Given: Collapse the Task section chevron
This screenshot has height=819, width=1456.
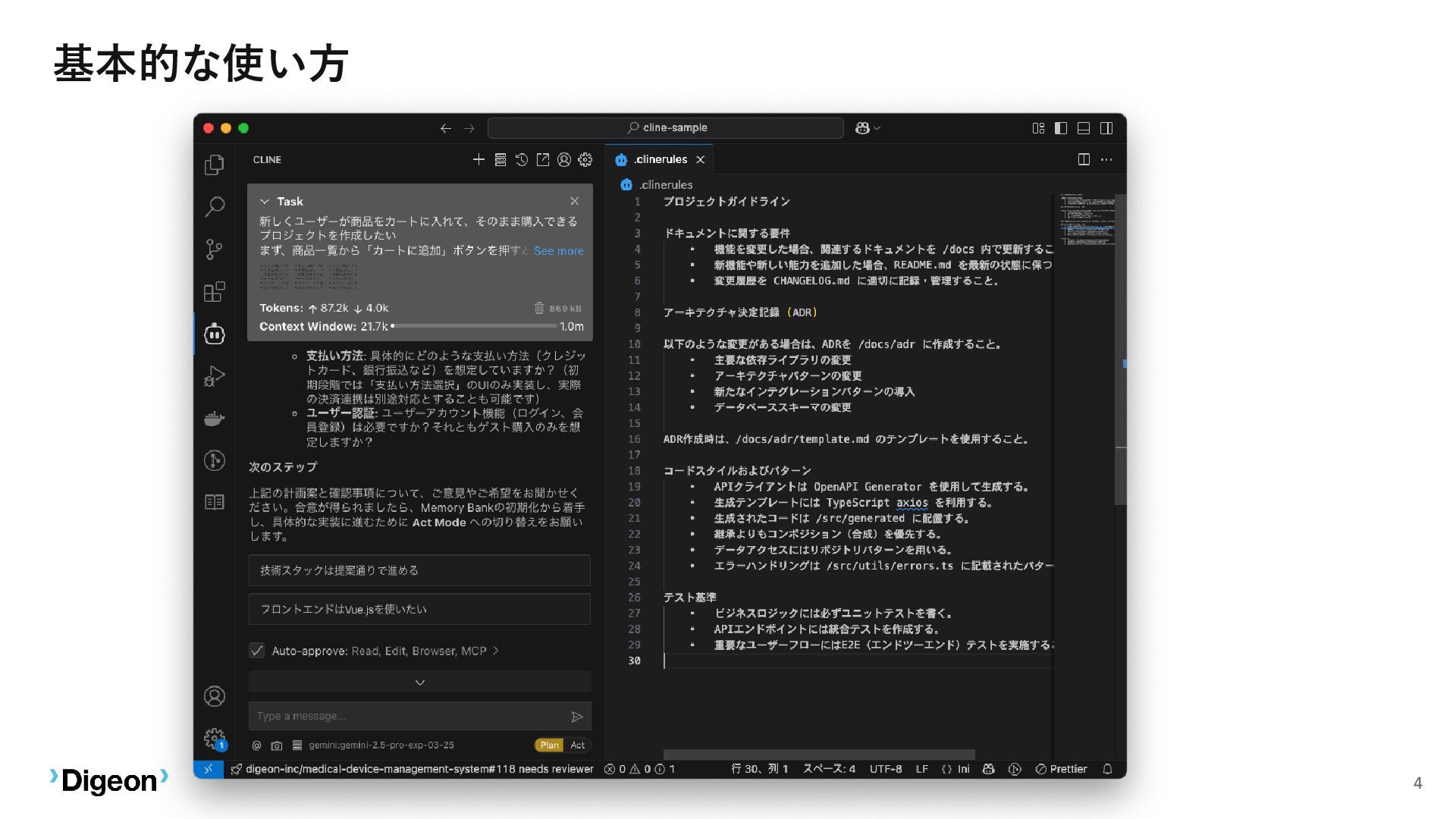Looking at the screenshot, I should 265,202.
